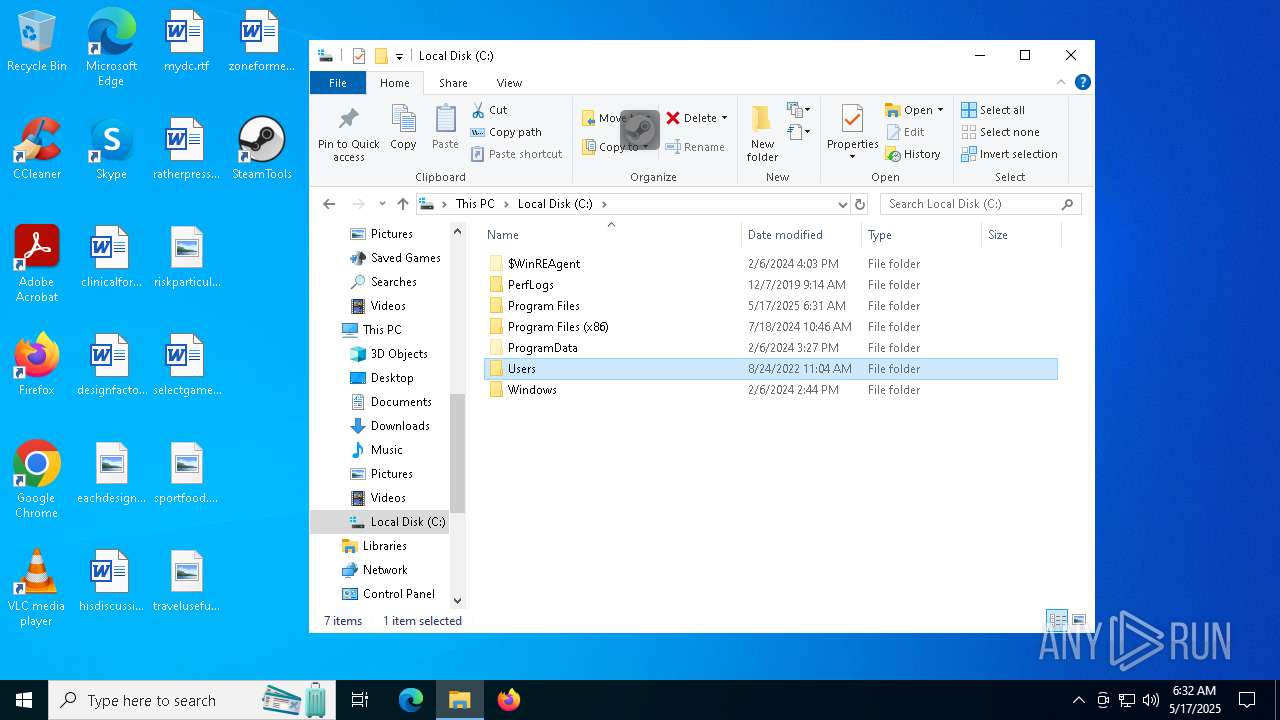The image size is (1280, 720).
Task: Click Invert selection
Action: coord(1009,154)
